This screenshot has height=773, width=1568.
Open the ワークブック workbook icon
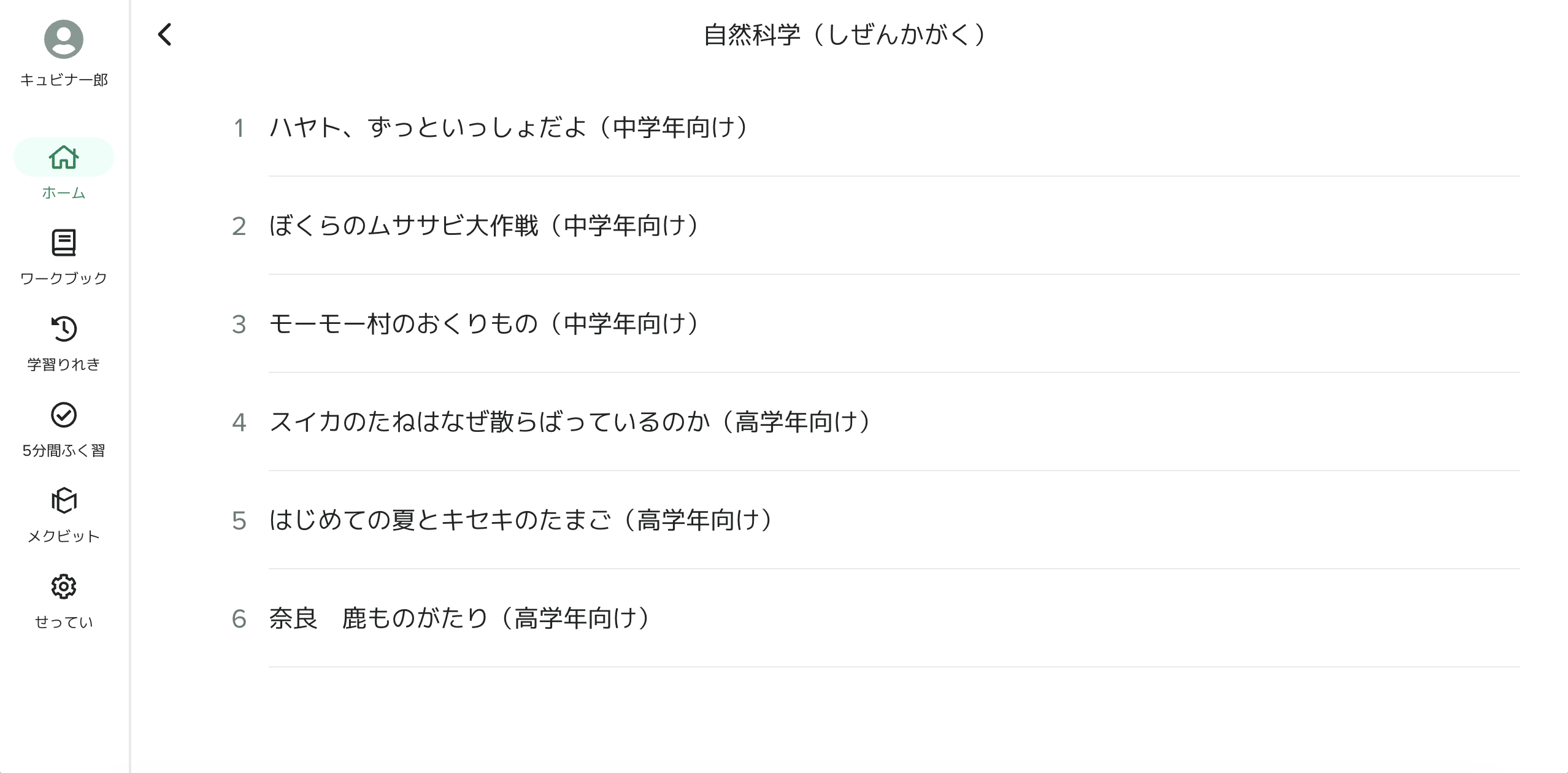(64, 243)
